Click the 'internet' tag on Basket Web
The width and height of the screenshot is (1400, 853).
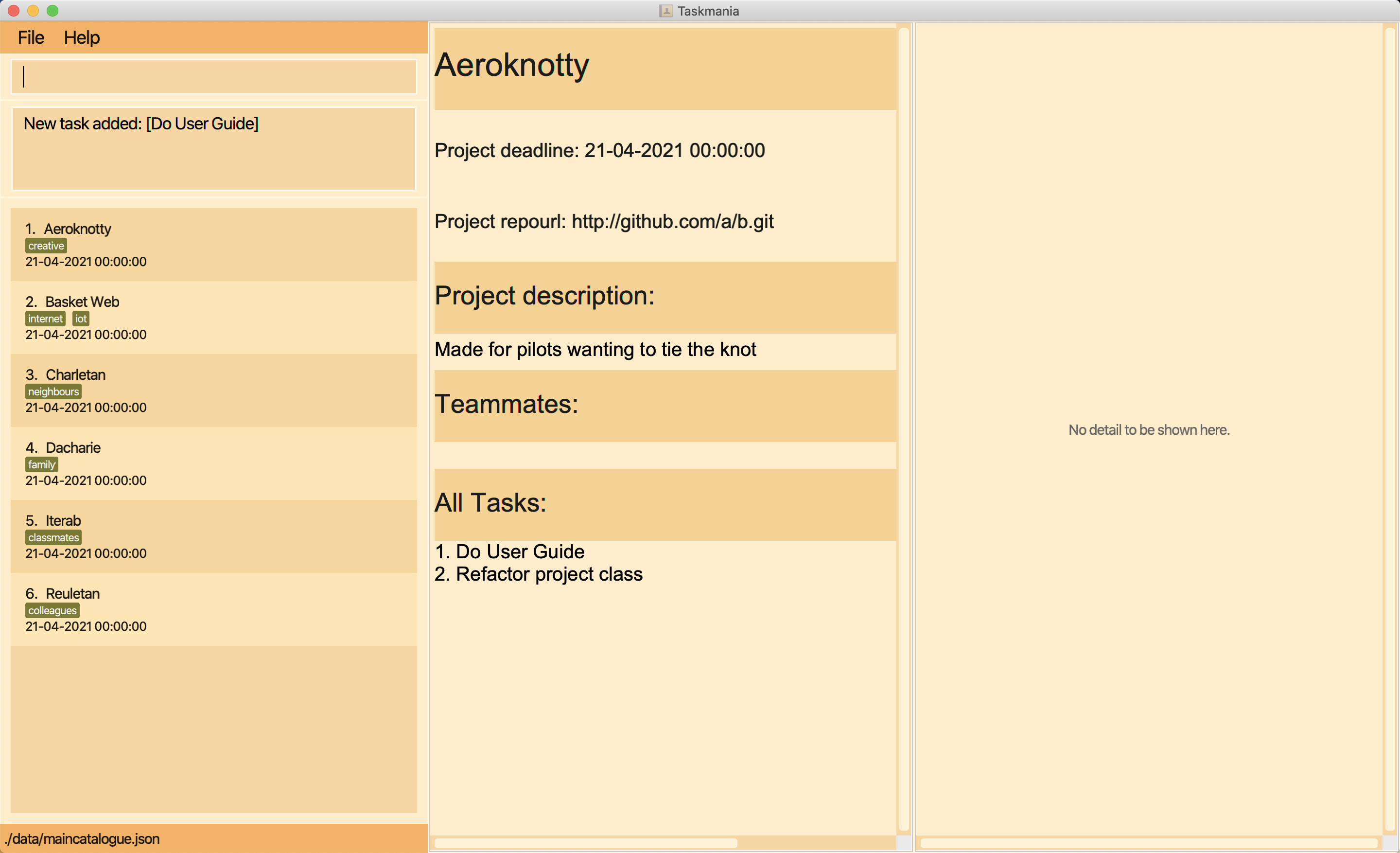46,318
